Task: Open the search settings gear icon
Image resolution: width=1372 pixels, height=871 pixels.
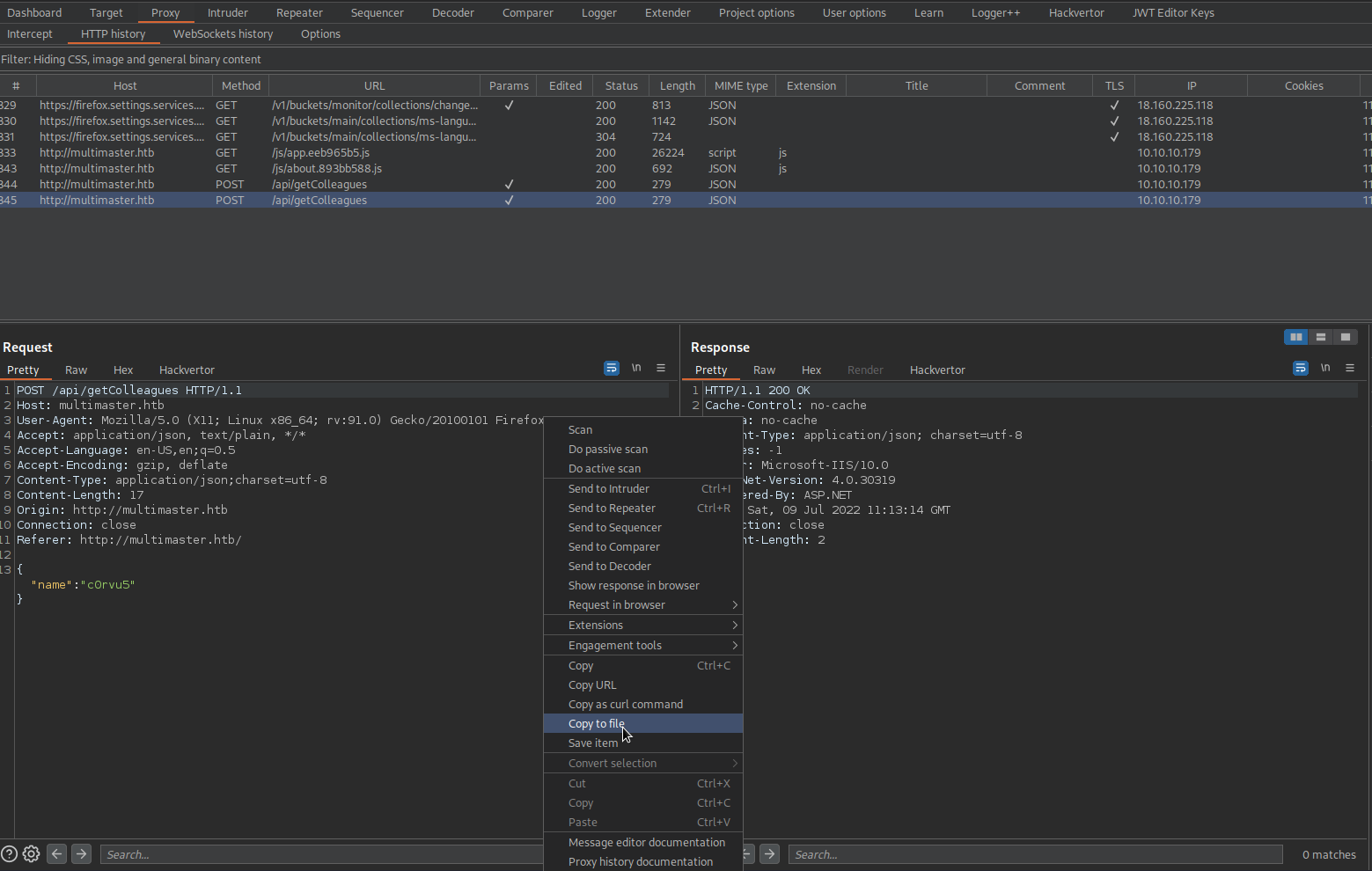Action: (31, 853)
